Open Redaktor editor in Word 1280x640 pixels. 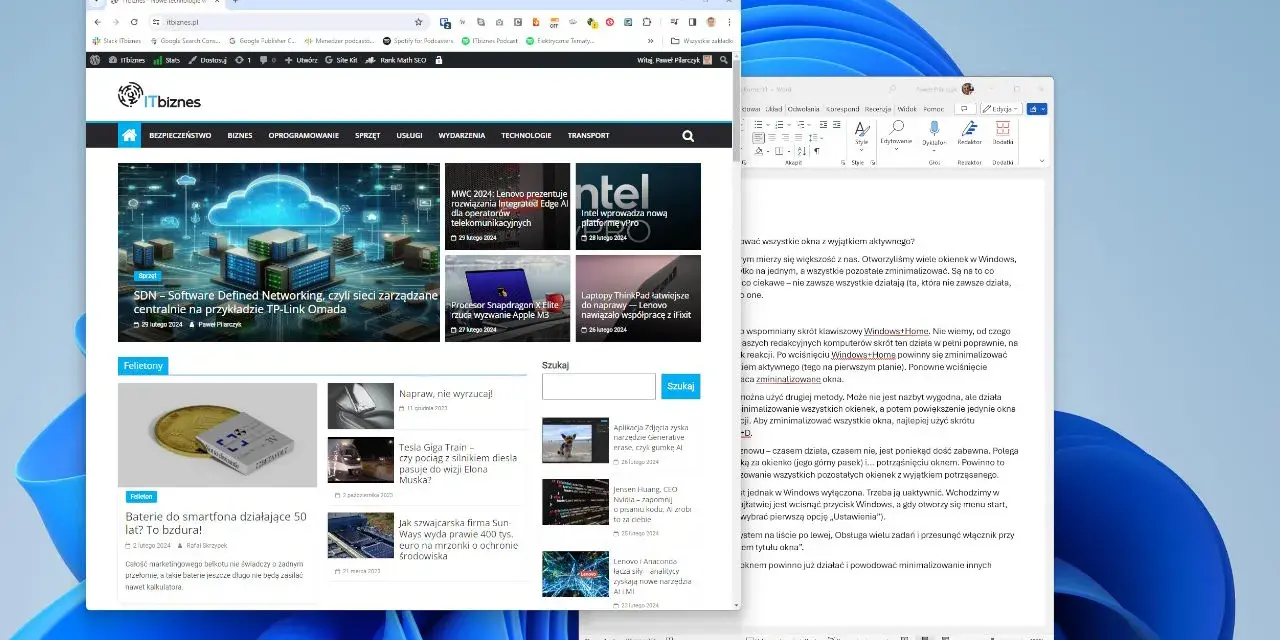point(969,133)
